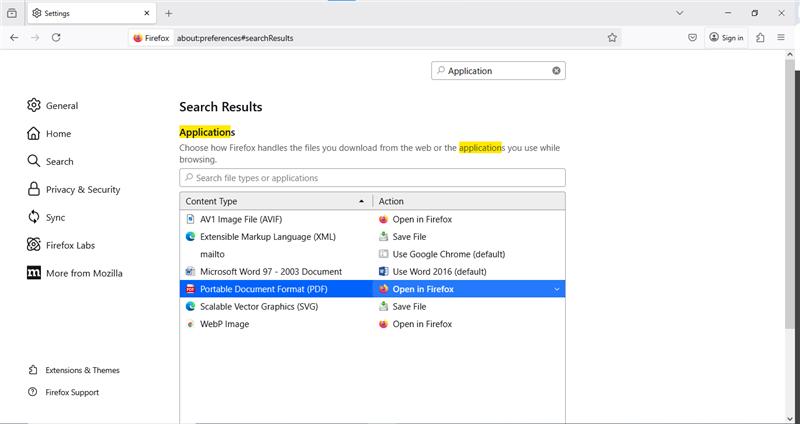Close the Settings tab

click(147, 13)
